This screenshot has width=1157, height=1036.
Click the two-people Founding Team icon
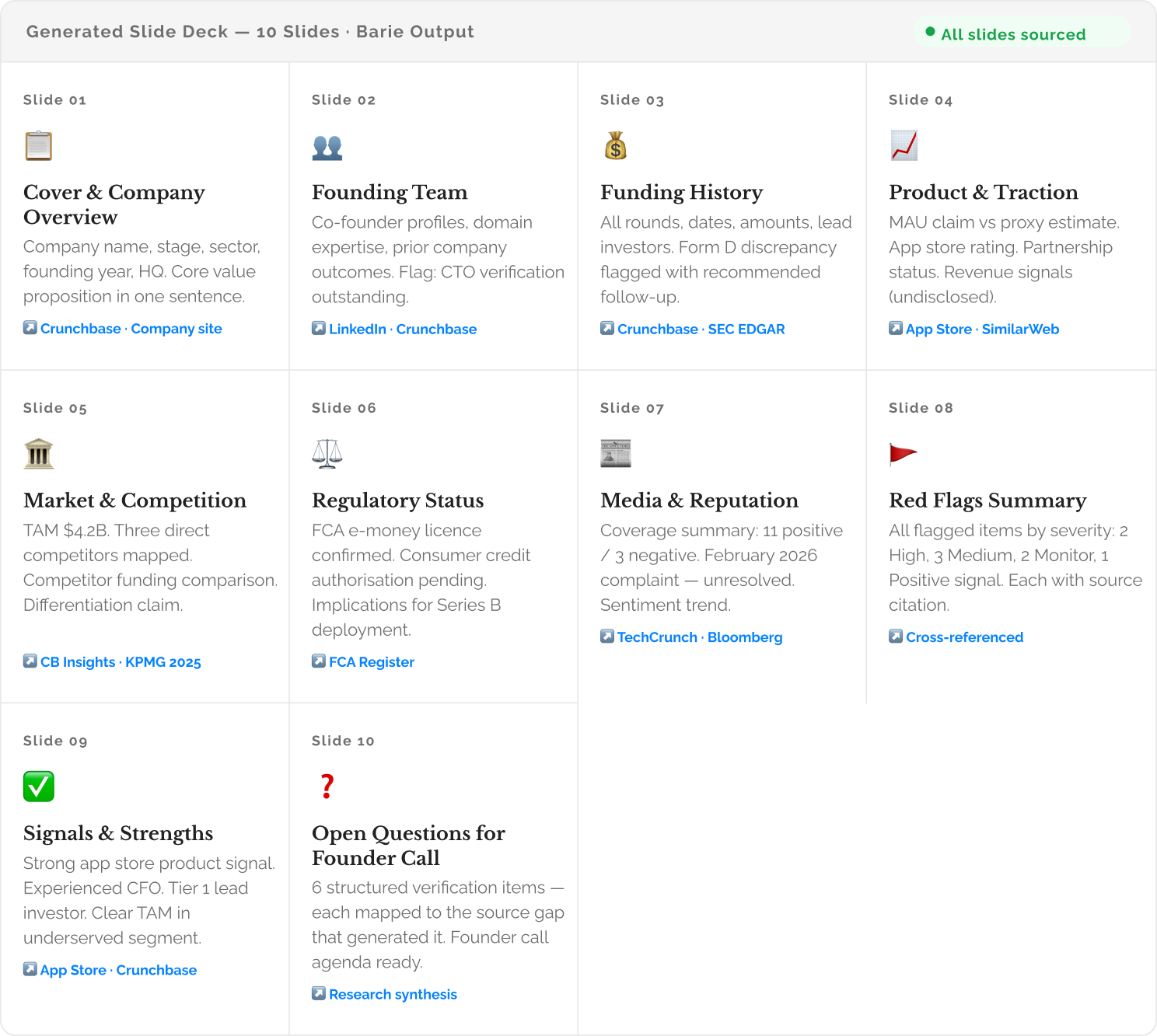click(x=327, y=146)
